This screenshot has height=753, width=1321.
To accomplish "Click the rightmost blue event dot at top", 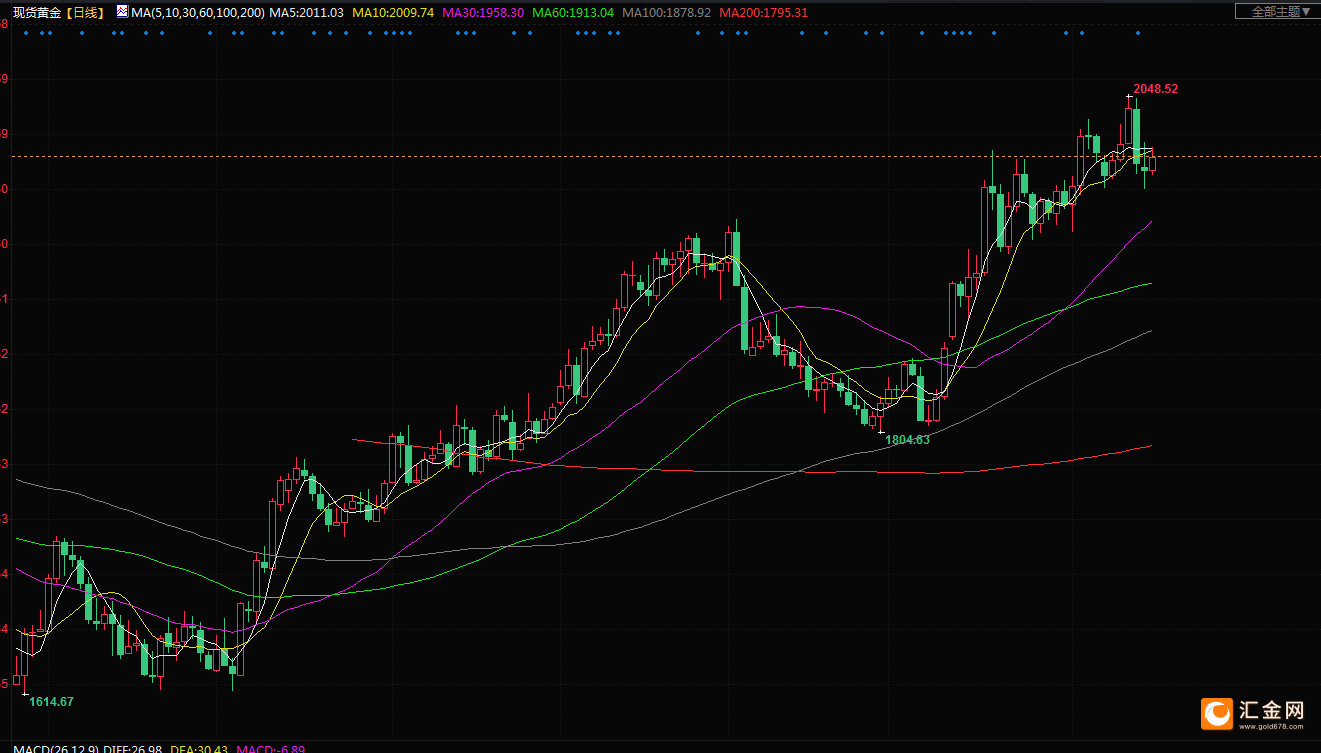I will [x=1139, y=33].
